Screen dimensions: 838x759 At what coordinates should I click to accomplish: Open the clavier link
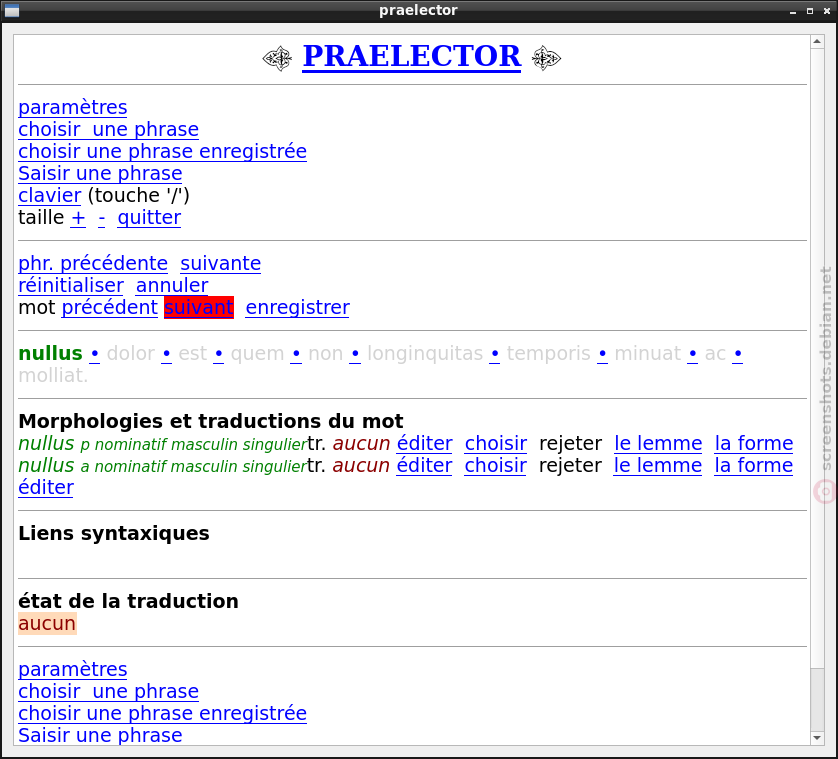click(50, 195)
